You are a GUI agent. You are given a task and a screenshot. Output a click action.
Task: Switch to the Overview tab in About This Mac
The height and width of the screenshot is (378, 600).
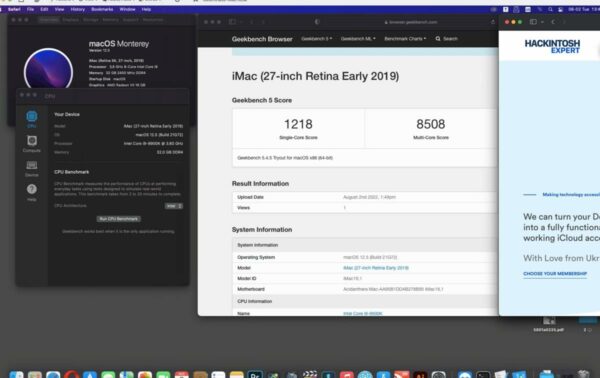pyautogui.click(x=49, y=20)
